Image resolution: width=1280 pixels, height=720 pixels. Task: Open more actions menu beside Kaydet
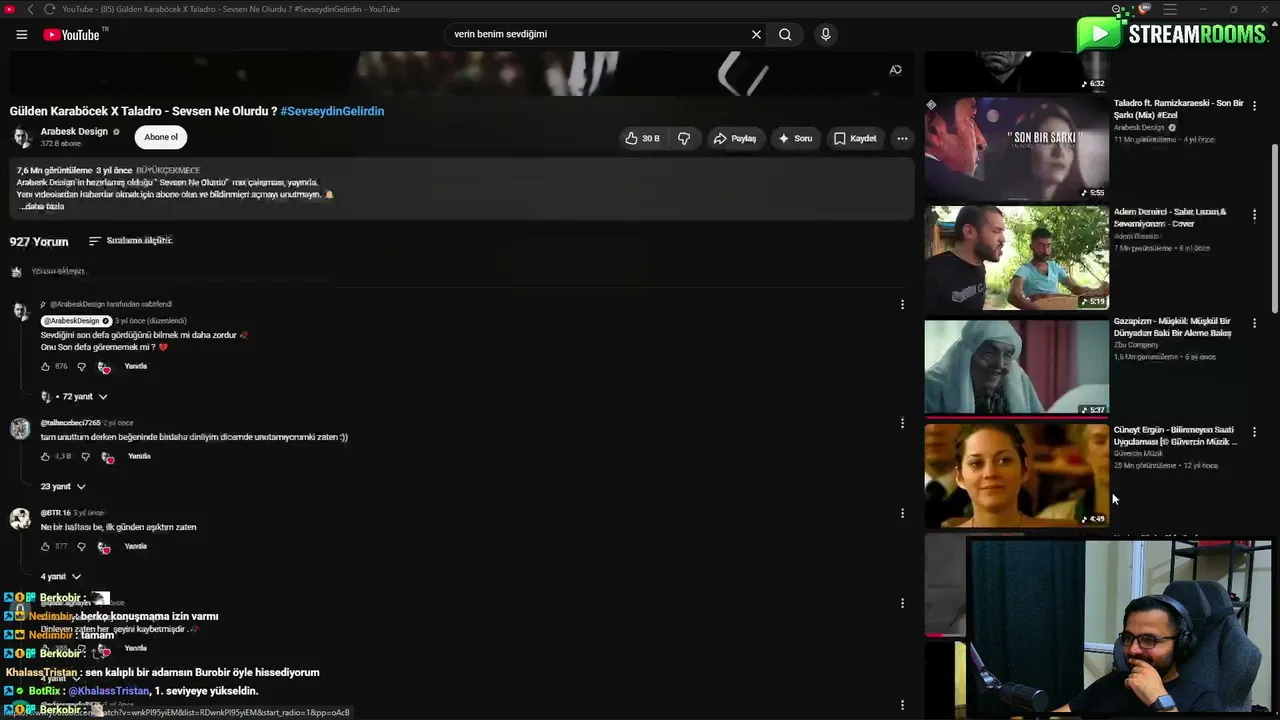tap(902, 138)
